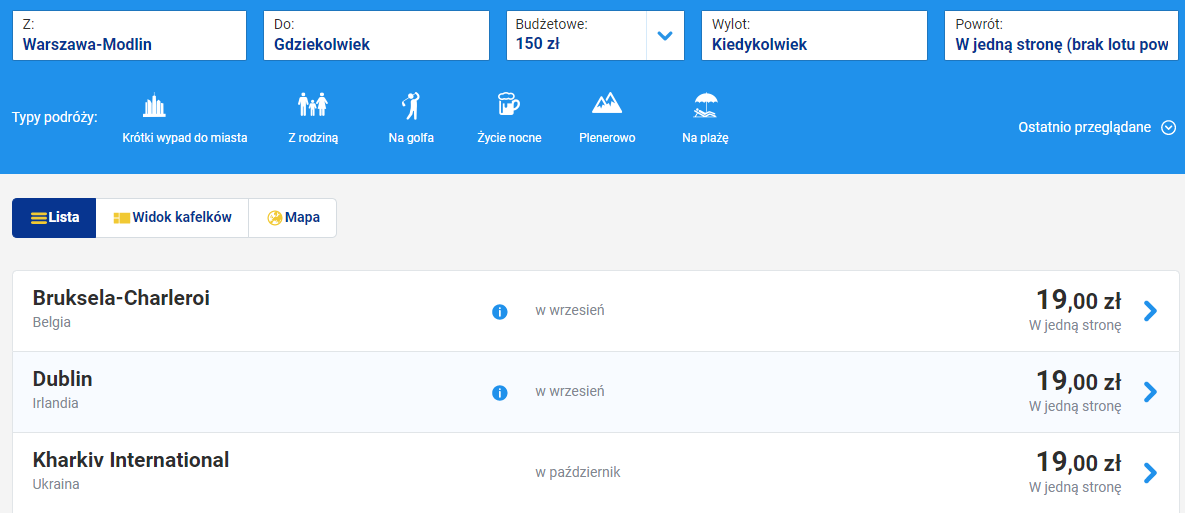Click the Plenerowo label

pyautogui.click(x=607, y=138)
